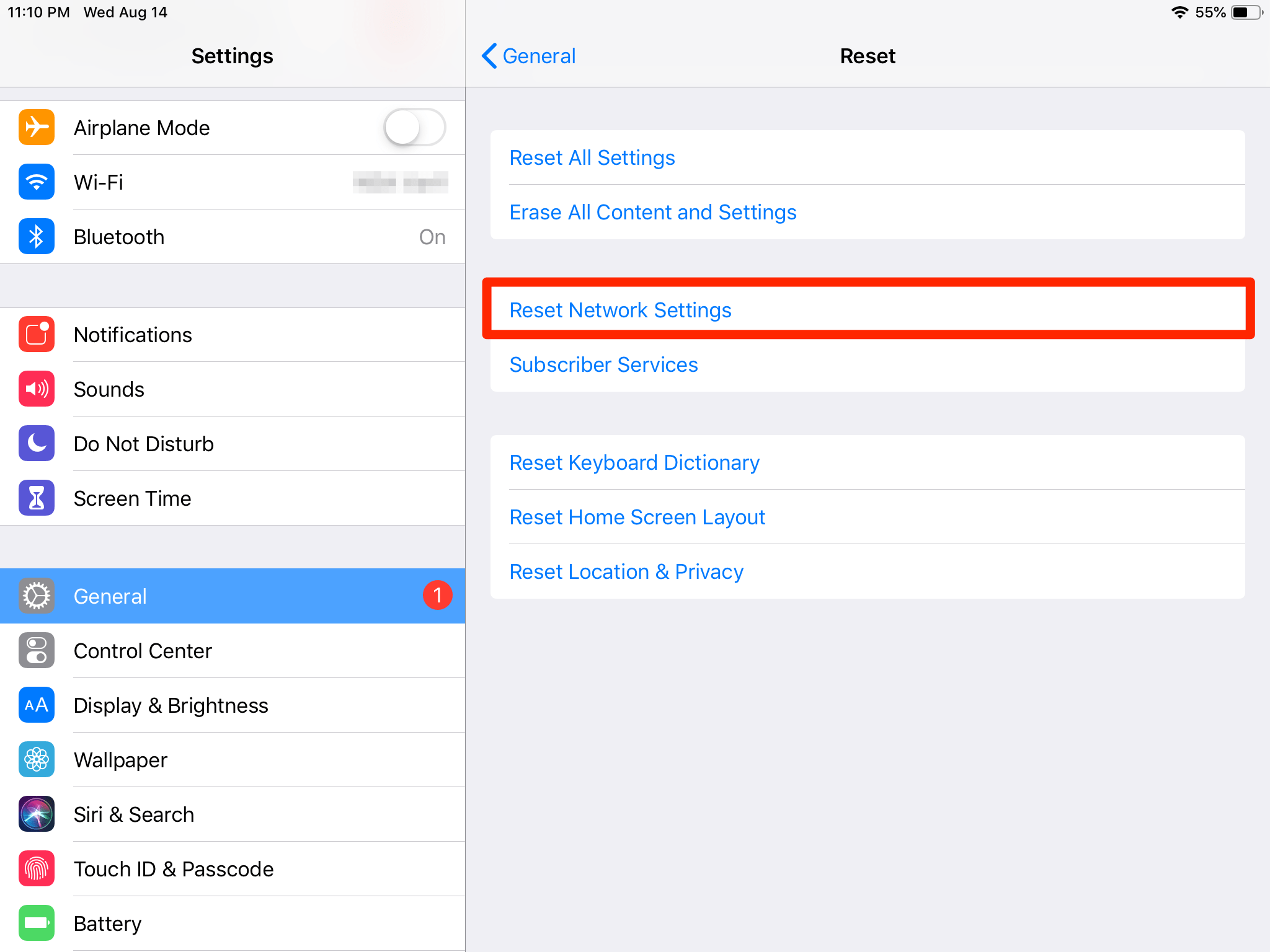Select the Airplane Mode icon
The height and width of the screenshot is (952, 1270).
36,127
